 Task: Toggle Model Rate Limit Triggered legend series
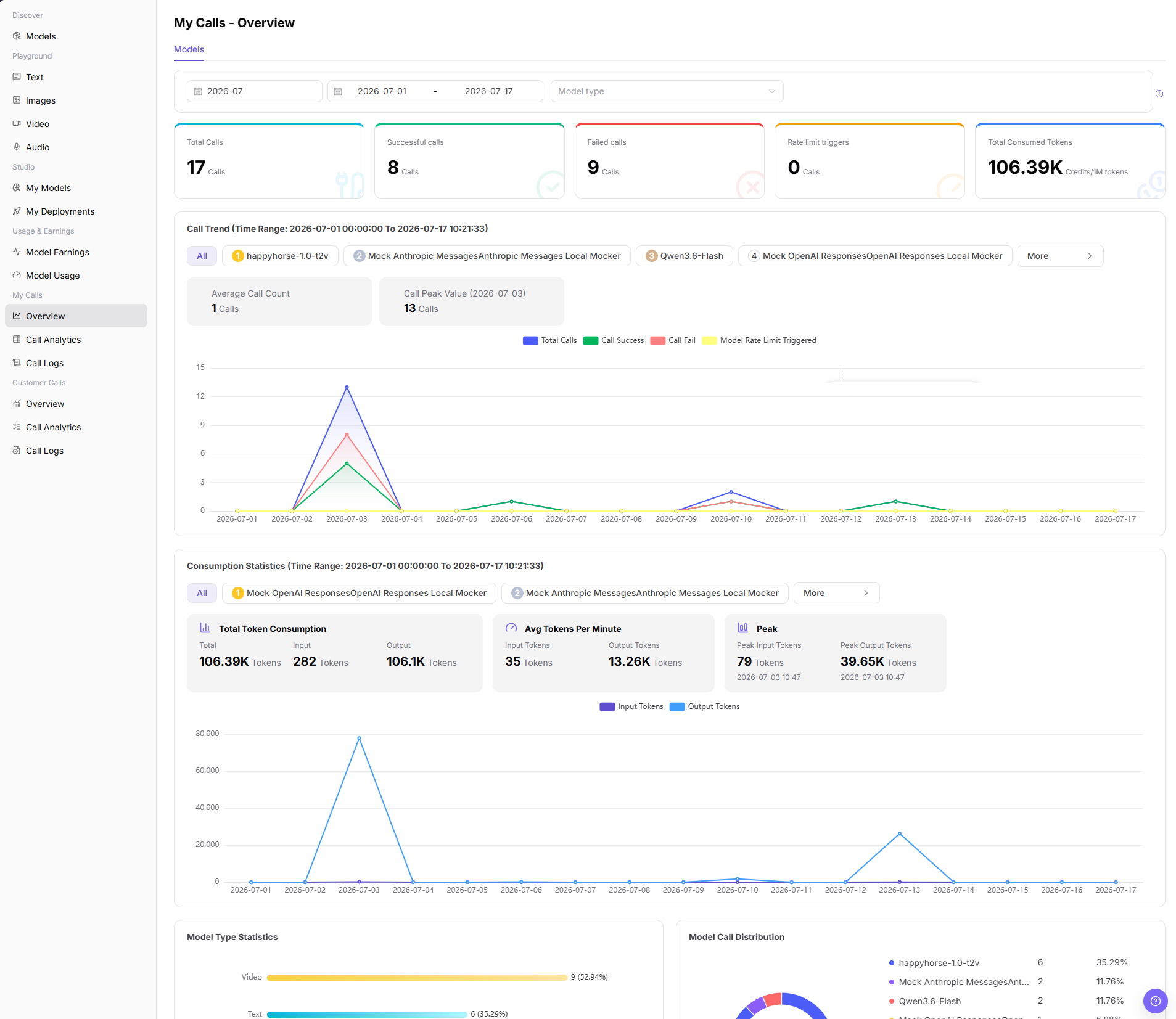pyautogui.click(x=759, y=340)
